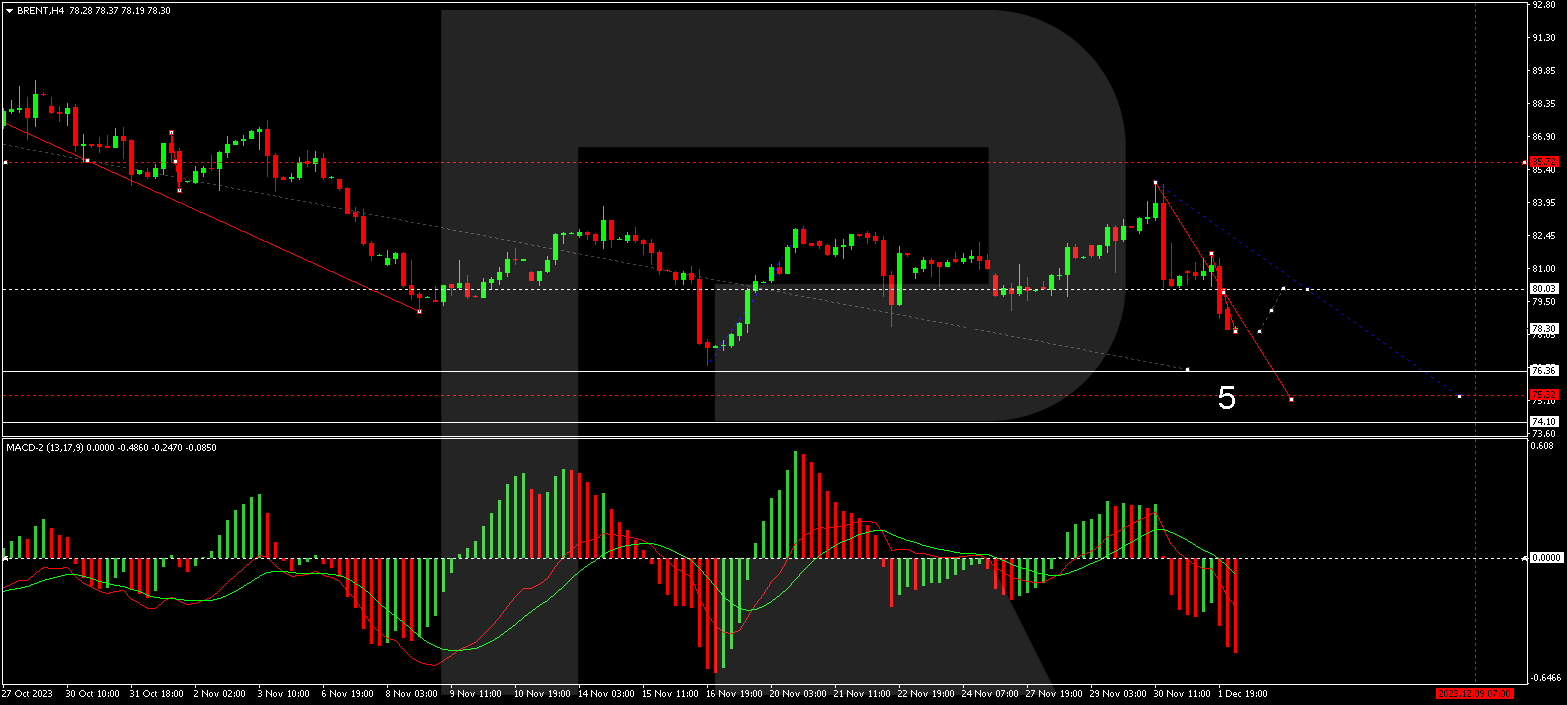Click the 1 Dec 19:00 time axis label
1567x705 pixels.
pos(1242,693)
